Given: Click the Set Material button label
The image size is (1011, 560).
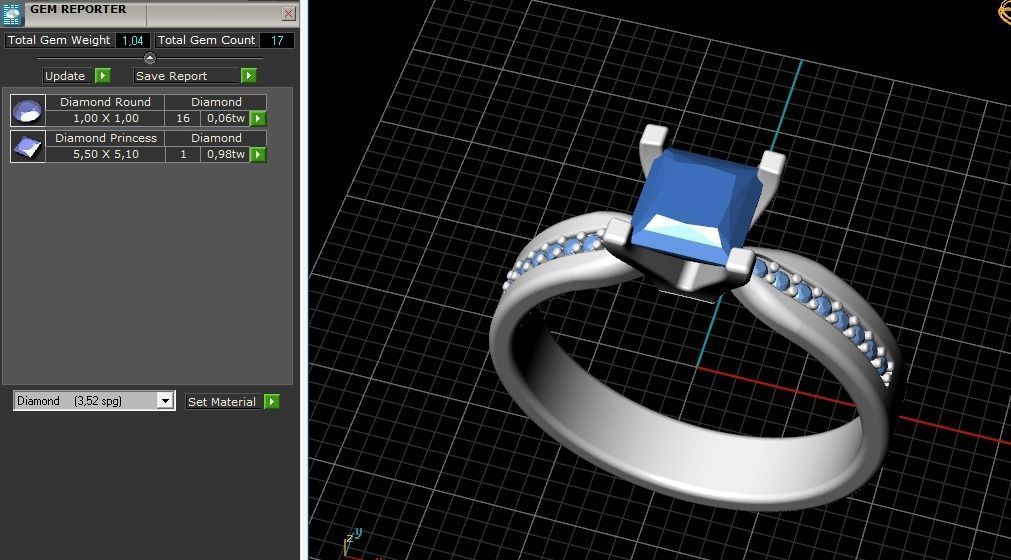Looking at the screenshot, I should point(222,402).
